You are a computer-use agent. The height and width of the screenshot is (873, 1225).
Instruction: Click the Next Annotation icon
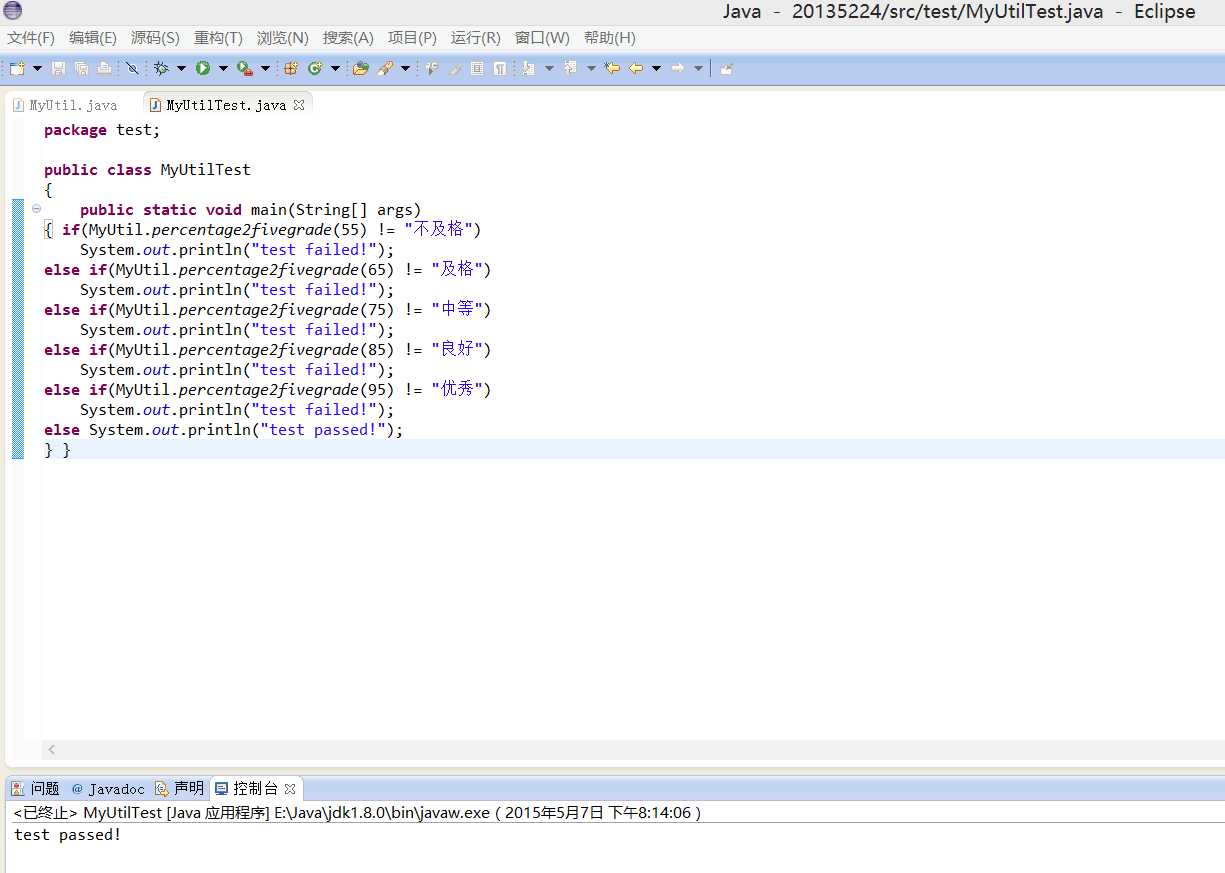tap(529, 68)
